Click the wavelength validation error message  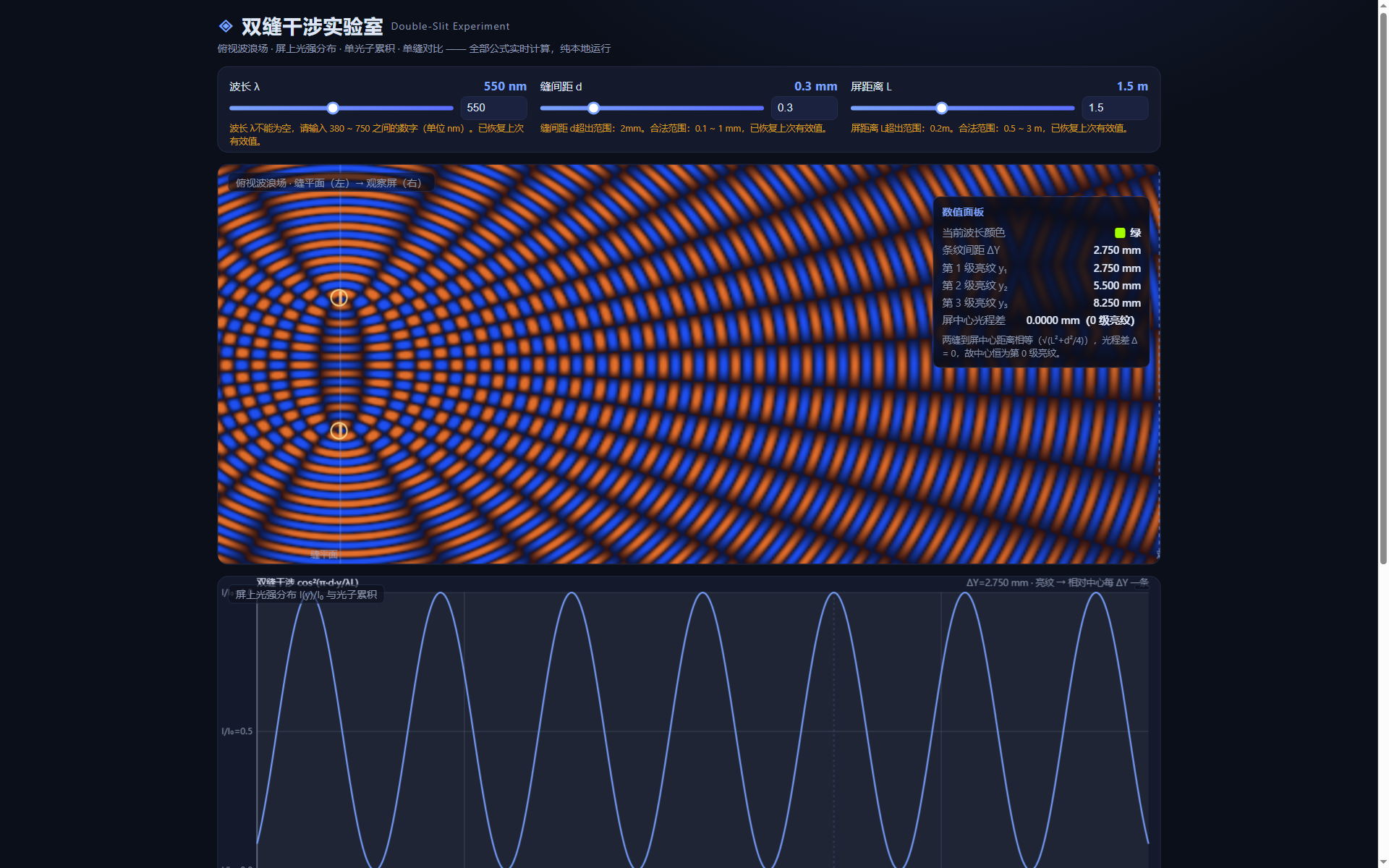pyautogui.click(x=377, y=135)
